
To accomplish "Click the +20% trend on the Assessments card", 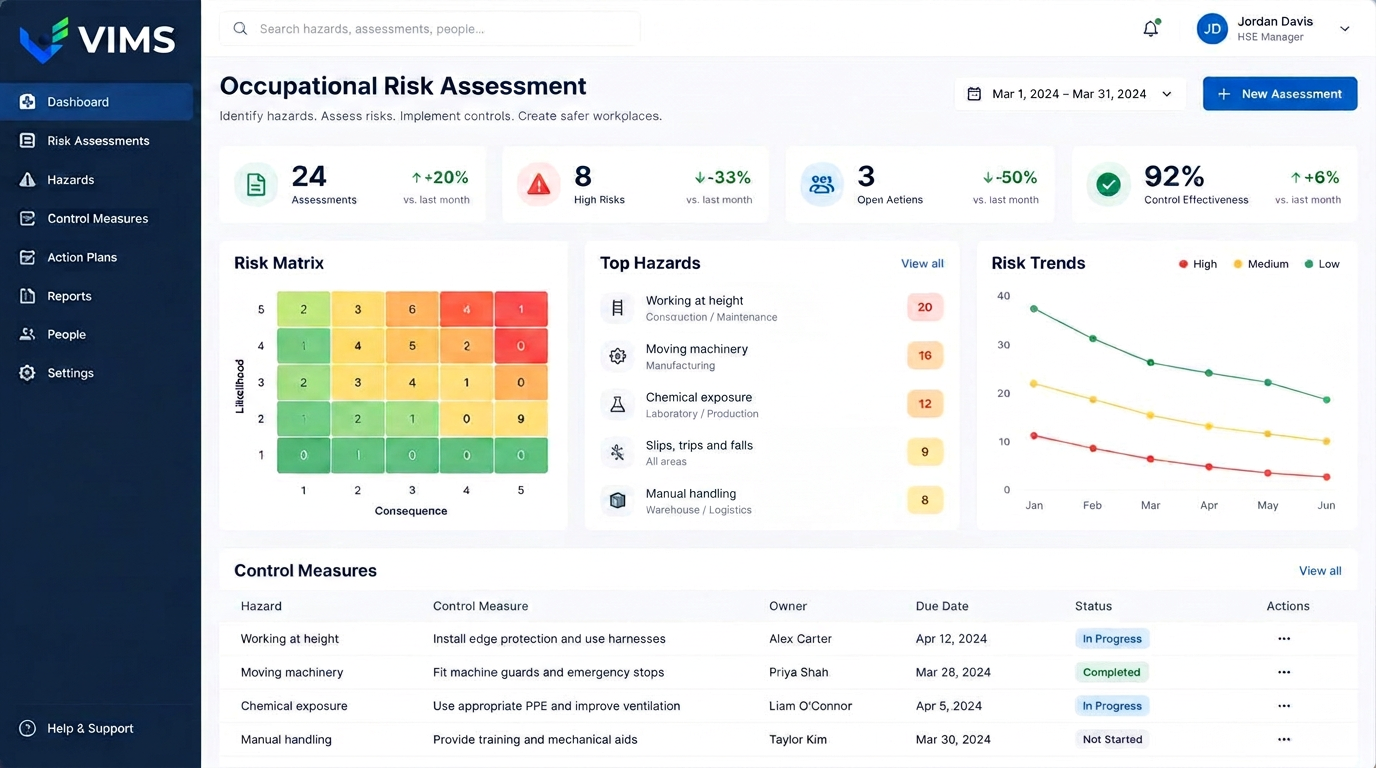I will click(440, 177).
